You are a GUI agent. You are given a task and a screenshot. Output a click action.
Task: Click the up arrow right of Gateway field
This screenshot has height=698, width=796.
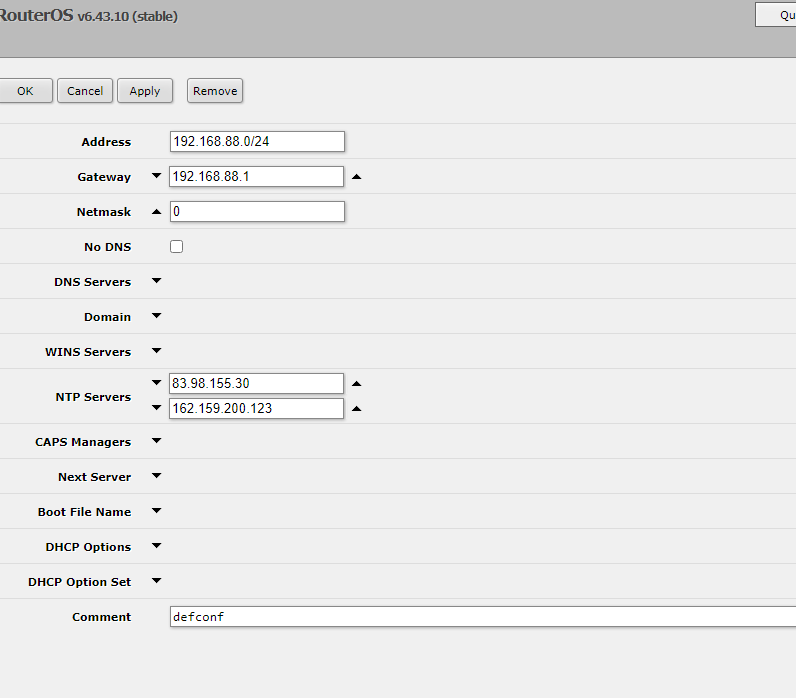tap(357, 177)
